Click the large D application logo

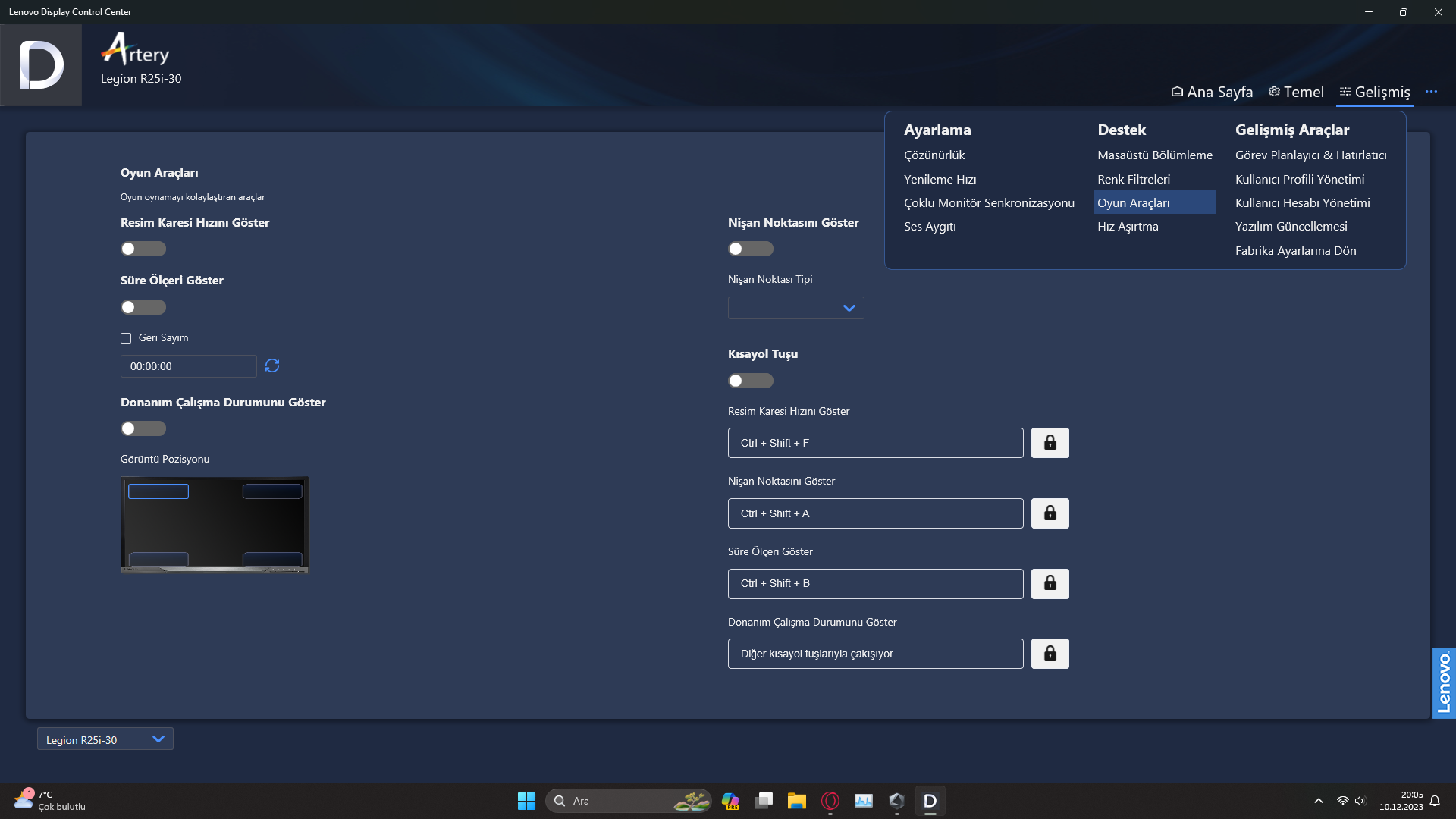point(41,65)
